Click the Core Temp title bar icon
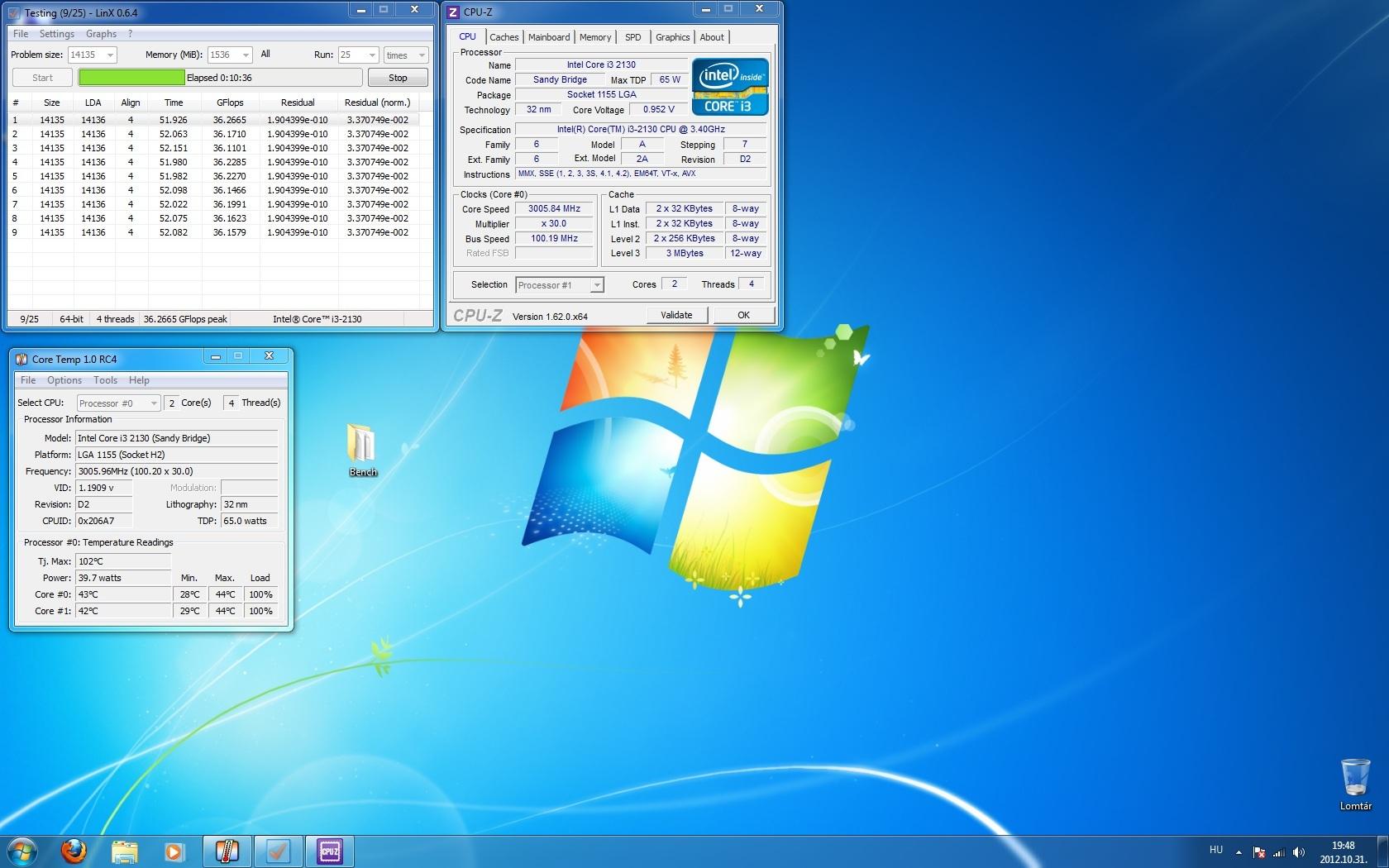Screen dimensions: 1389x868 (21, 359)
